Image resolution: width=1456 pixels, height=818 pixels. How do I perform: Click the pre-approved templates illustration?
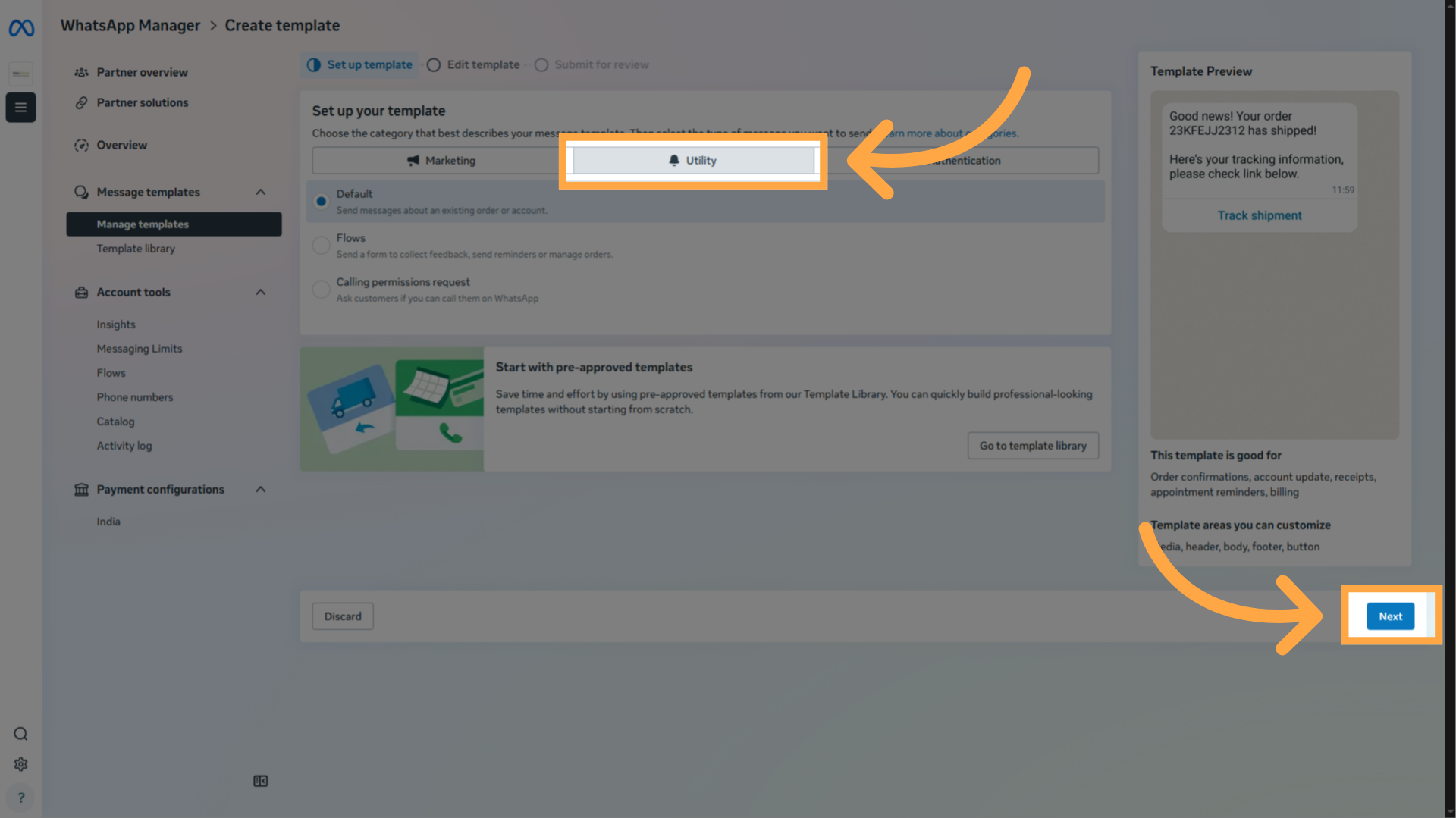392,409
